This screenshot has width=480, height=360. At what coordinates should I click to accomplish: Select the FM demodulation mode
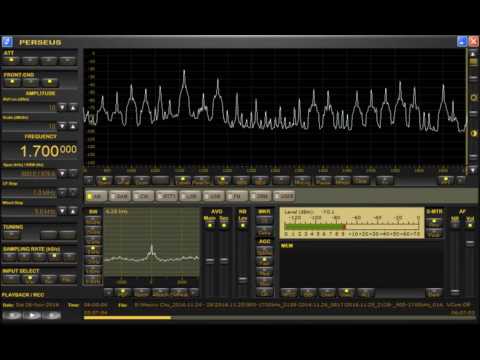(237, 196)
